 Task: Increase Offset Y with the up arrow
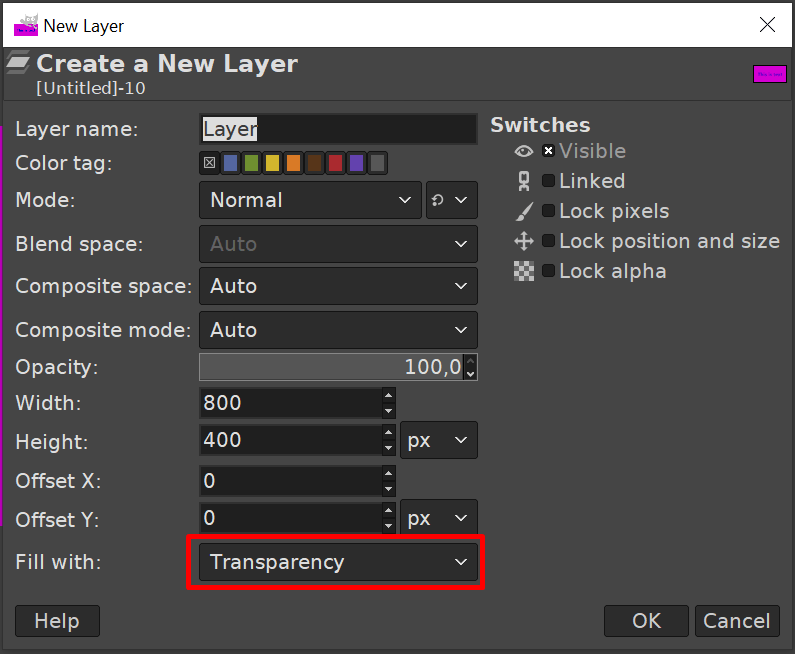coord(388,511)
